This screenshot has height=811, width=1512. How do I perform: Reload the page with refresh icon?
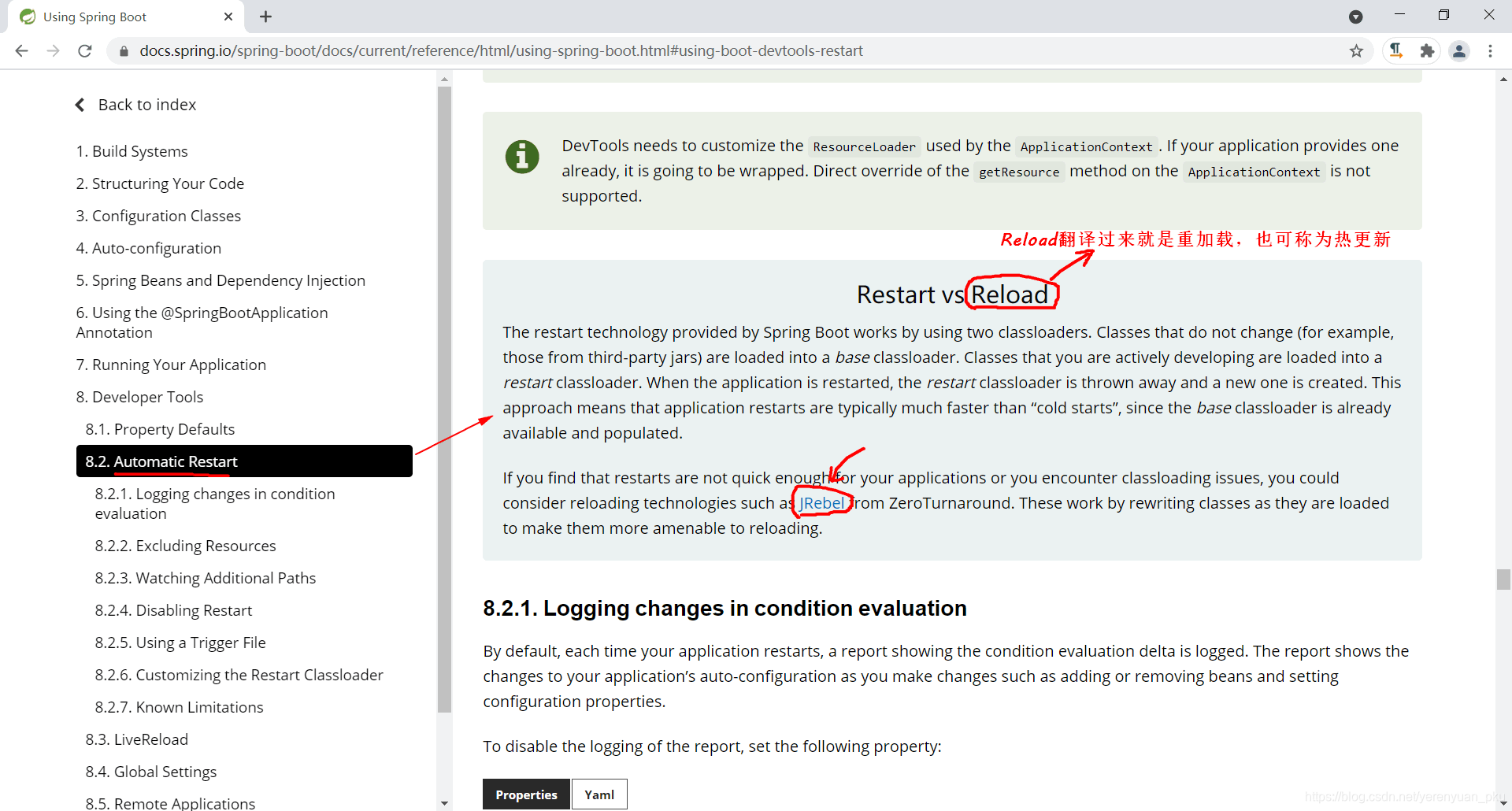pyautogui.click(x=85, y=51)
